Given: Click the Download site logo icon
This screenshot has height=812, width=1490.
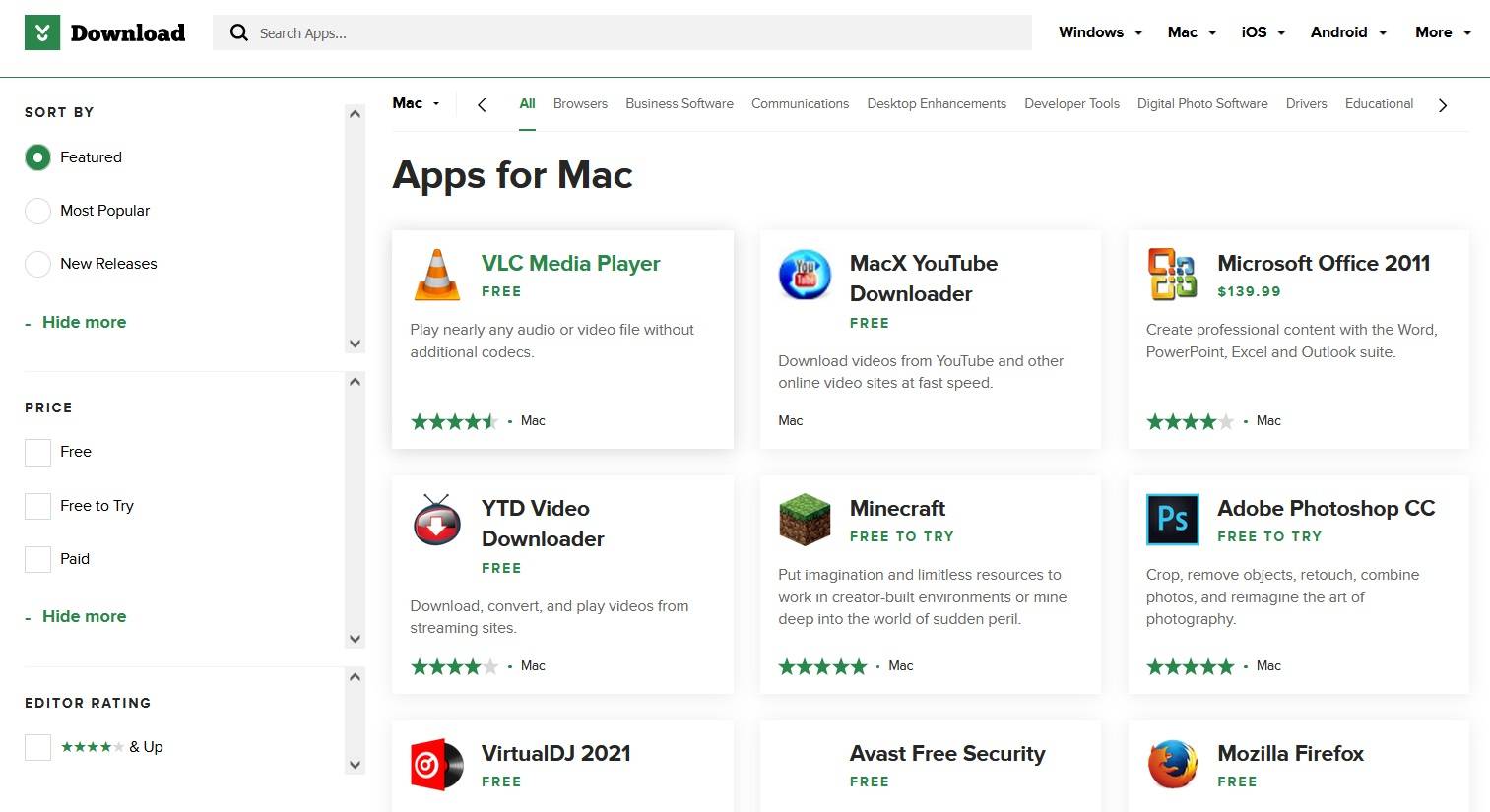Looking at the screenshot, I should (x=42, y=32).
